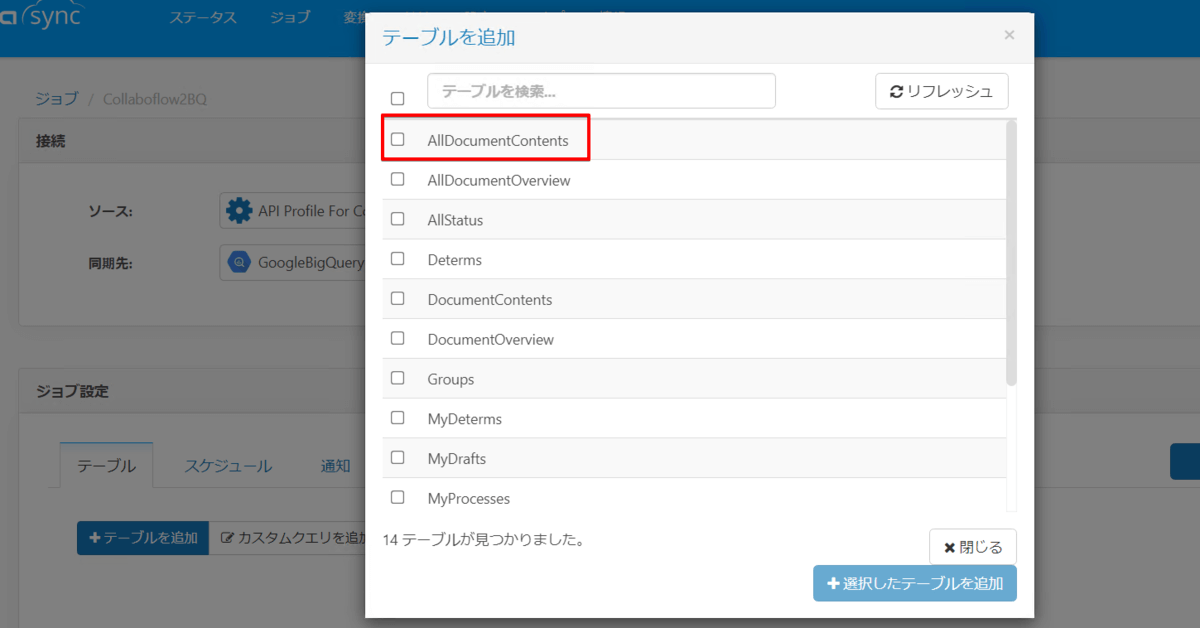Tick the MyDrafts checkbox

(398, 457)
